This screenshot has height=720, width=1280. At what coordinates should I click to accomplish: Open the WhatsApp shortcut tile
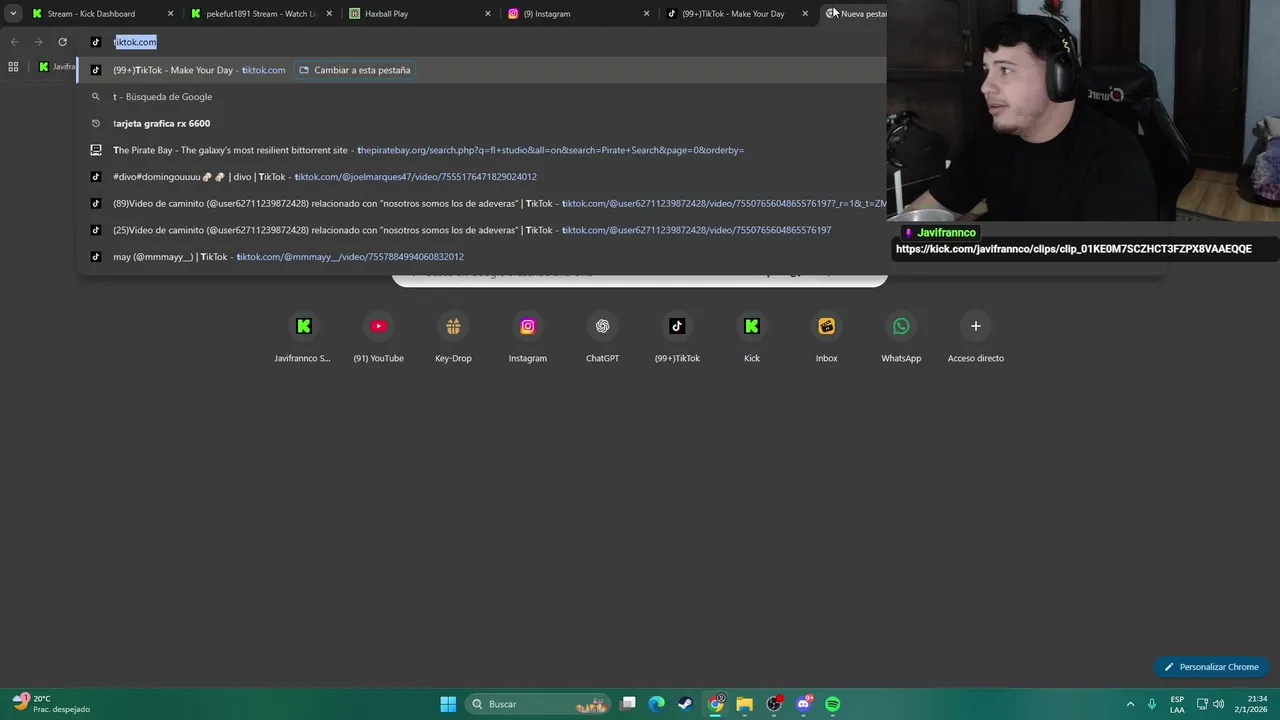(x=901, y=338)
